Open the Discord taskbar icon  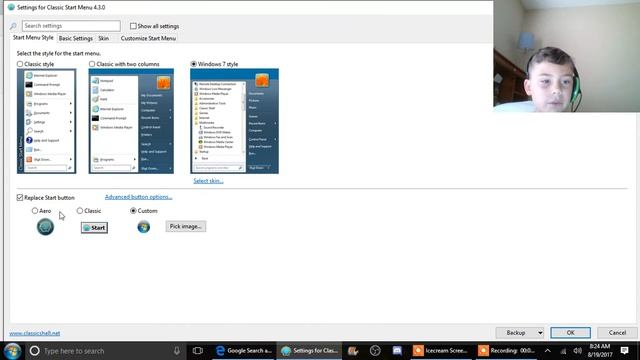(397, 351)
